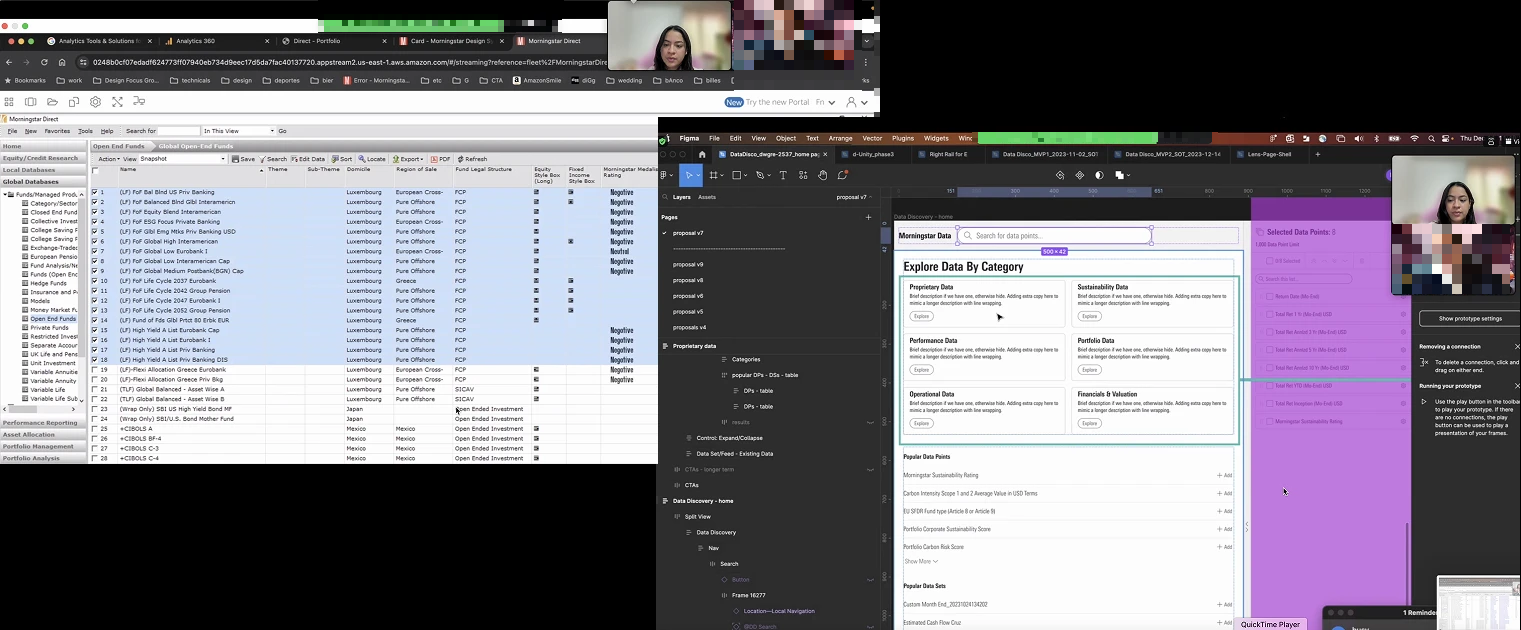The height and width of the screenshot is (630, 1521).
Task: Click Edit Data in Morningstar toolbar
Action: click(308, 159)
